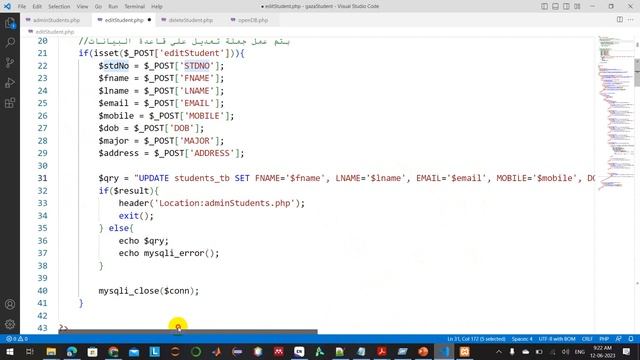The height and width of the screenshot is (360, 640).
Task: Split the editor to the right
Action: point(620,20)
